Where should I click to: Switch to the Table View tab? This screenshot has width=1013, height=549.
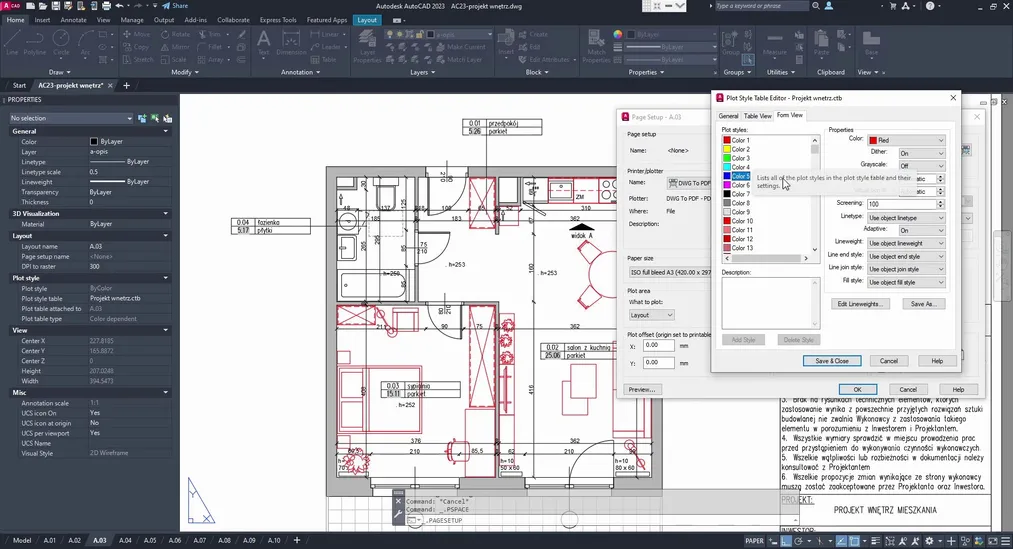pyautogui.click(x=757, y=116)
